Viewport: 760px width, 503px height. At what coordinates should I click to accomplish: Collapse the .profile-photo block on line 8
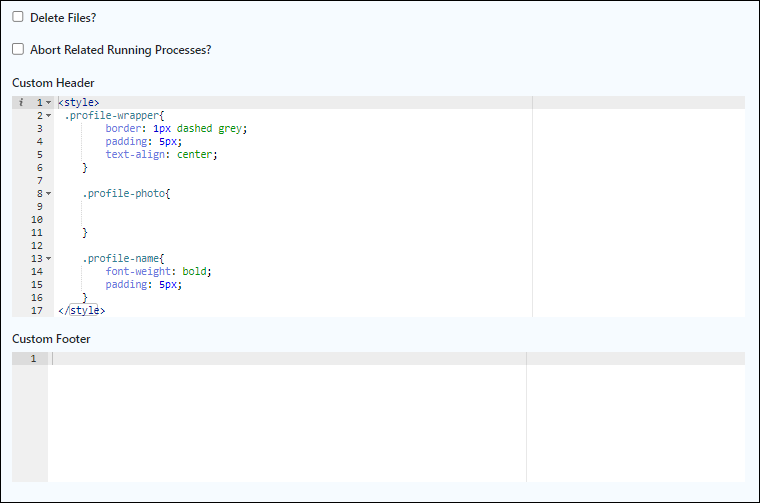pos(48,194)
